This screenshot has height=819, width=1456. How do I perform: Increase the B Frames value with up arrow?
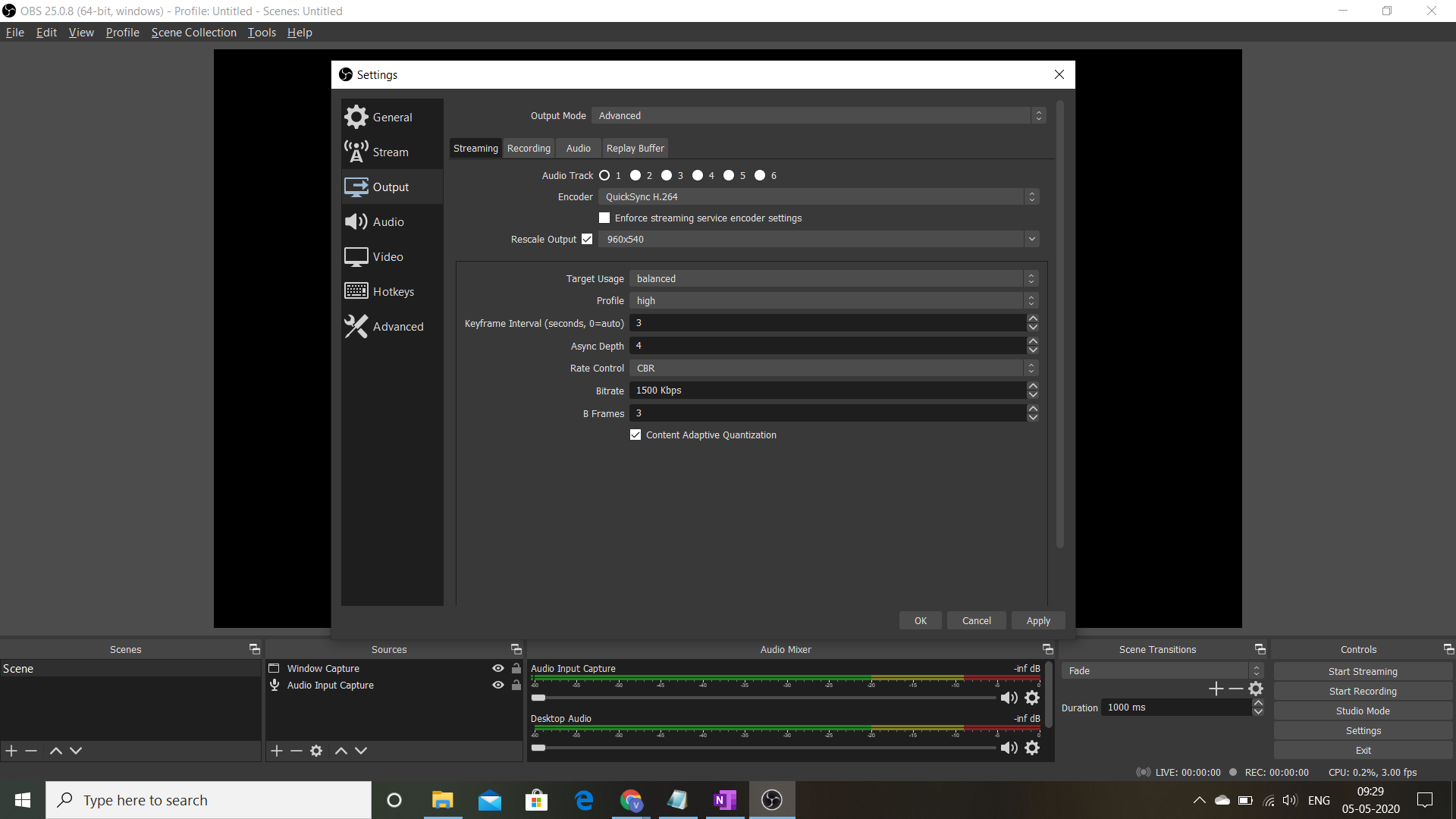(x=1033, y=409)
